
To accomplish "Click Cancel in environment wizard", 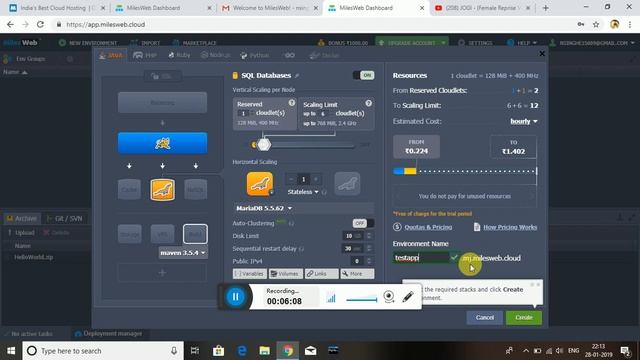I will pyautogui.click(x=484, y=318).
